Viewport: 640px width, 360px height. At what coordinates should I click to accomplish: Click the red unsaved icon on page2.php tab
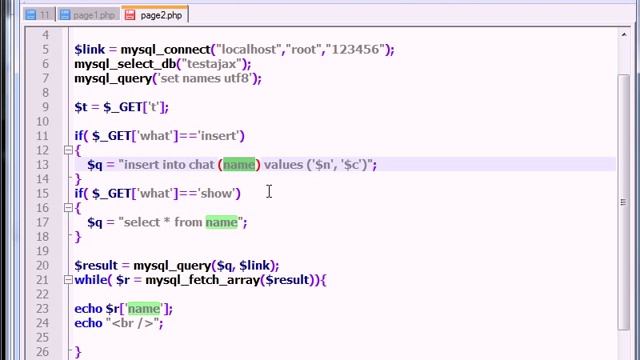[130, 15]
